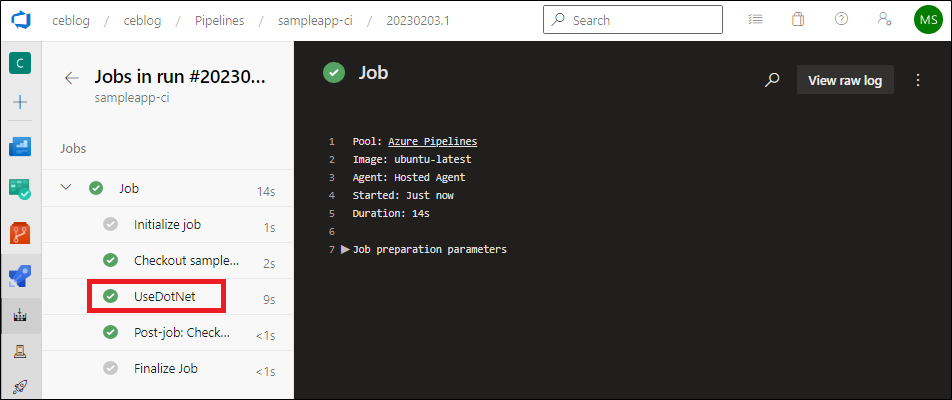This screenshot has height=400, width=952.
Task: Open the Azure Pipelines pool link
Action: coord(433,141)
